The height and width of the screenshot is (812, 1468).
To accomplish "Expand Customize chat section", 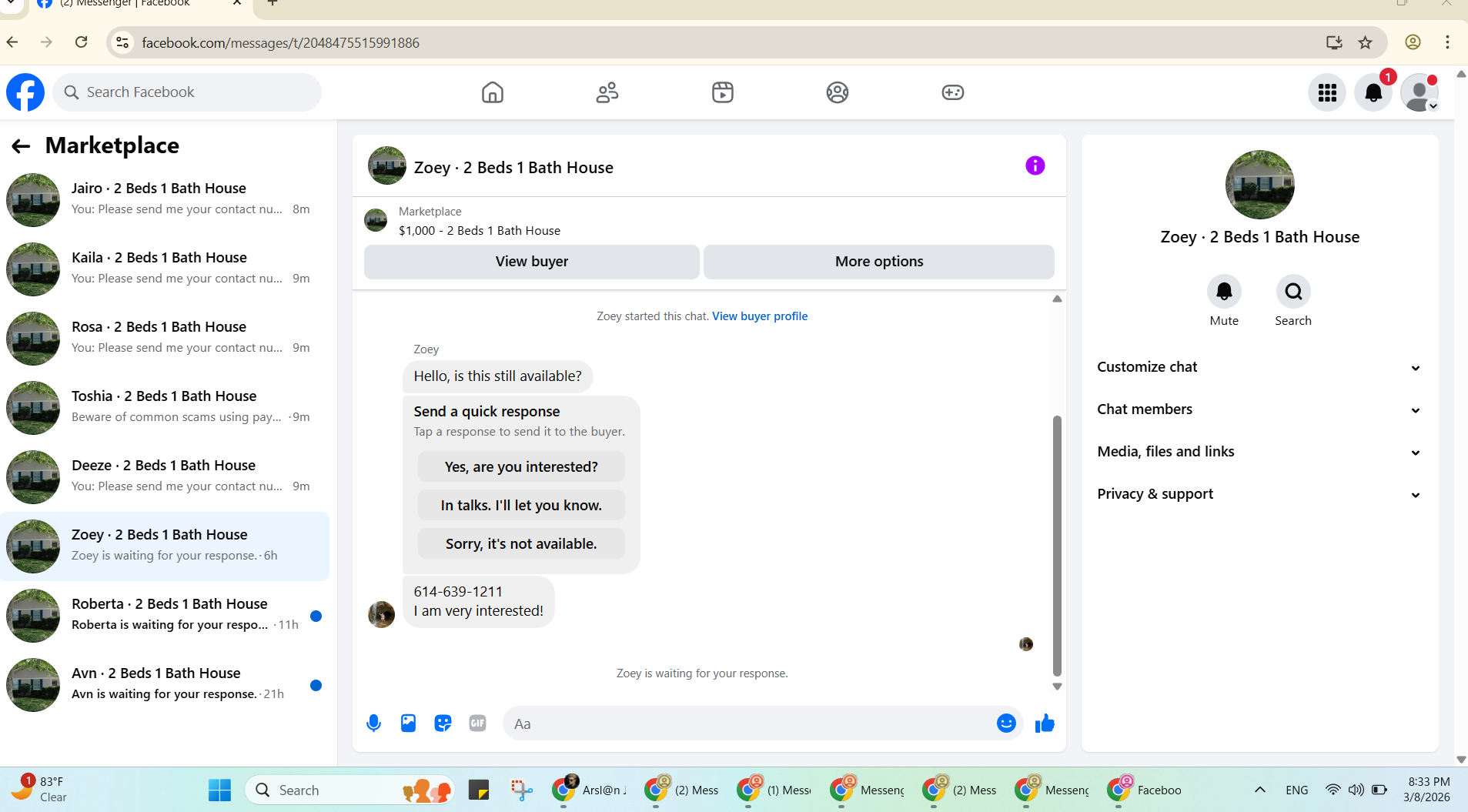I will (x=1259, y=367).
